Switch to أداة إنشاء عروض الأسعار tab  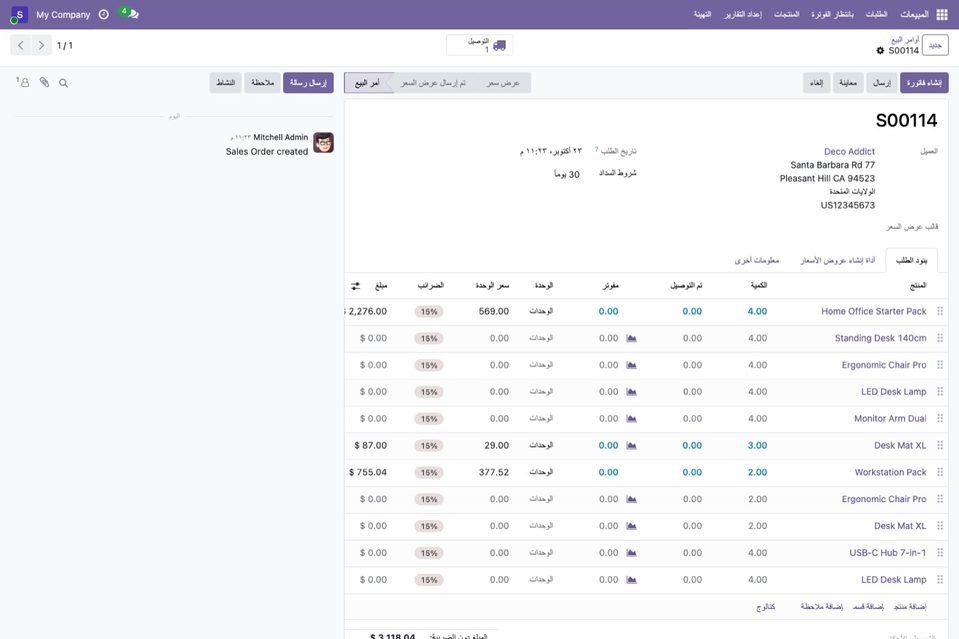837,260
